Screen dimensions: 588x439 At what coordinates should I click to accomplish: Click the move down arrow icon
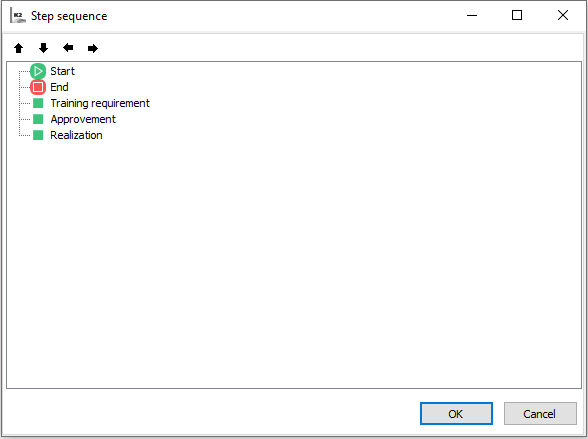pyautogui.click(x=44, y=48)
